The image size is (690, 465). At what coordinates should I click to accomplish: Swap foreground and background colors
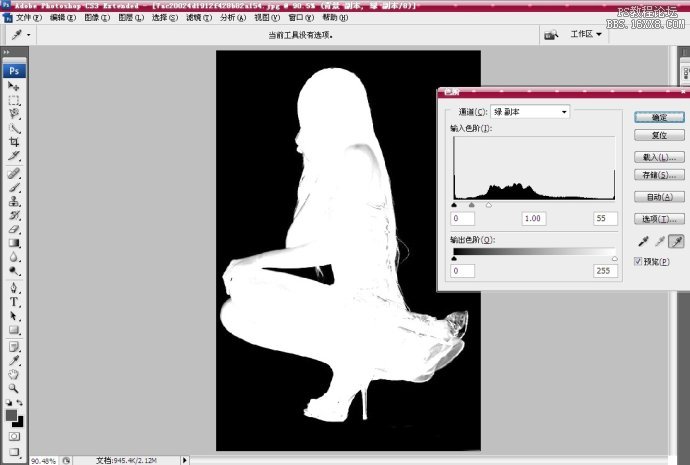[20, 403]
